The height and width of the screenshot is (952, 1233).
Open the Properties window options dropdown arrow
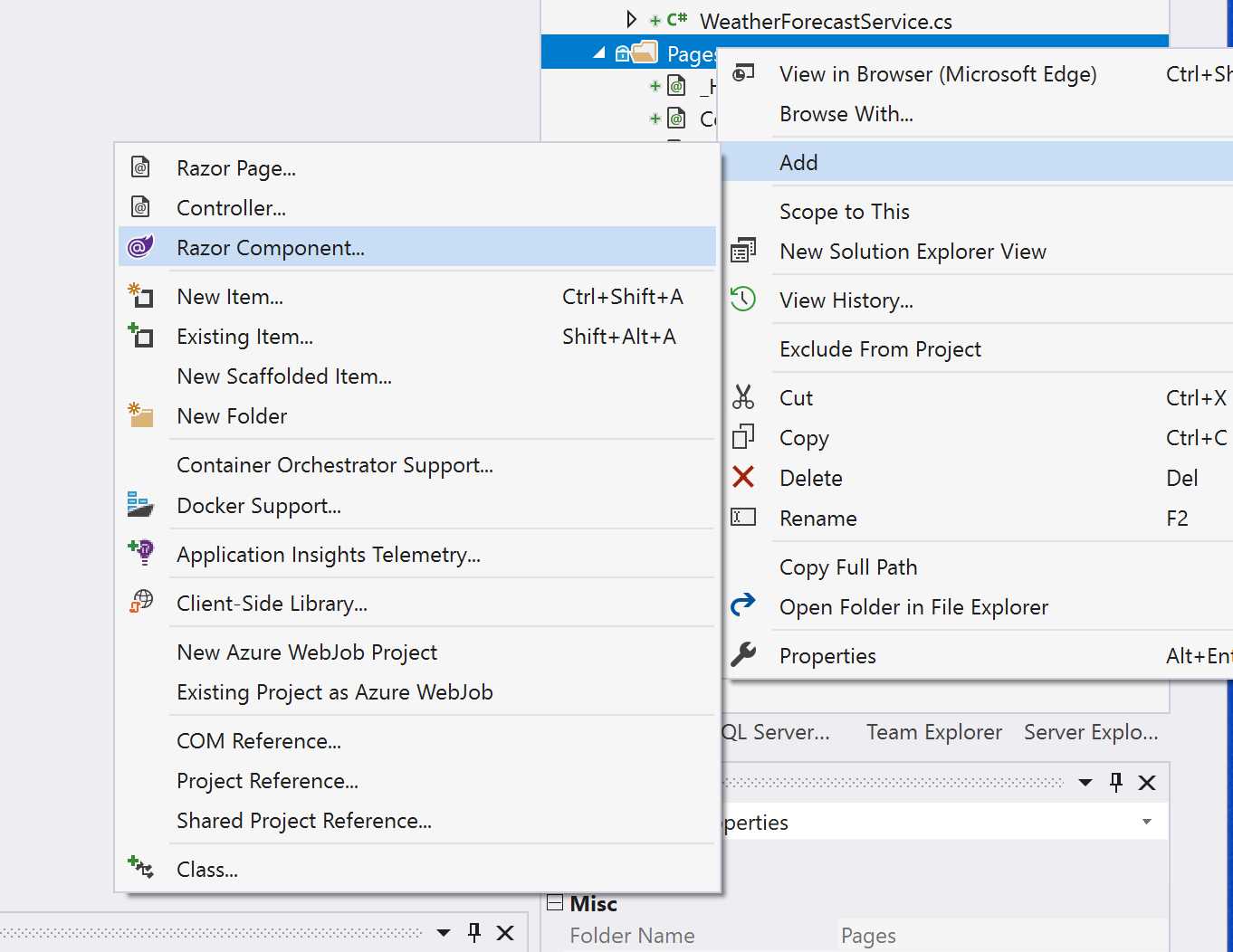[1085, 783]
